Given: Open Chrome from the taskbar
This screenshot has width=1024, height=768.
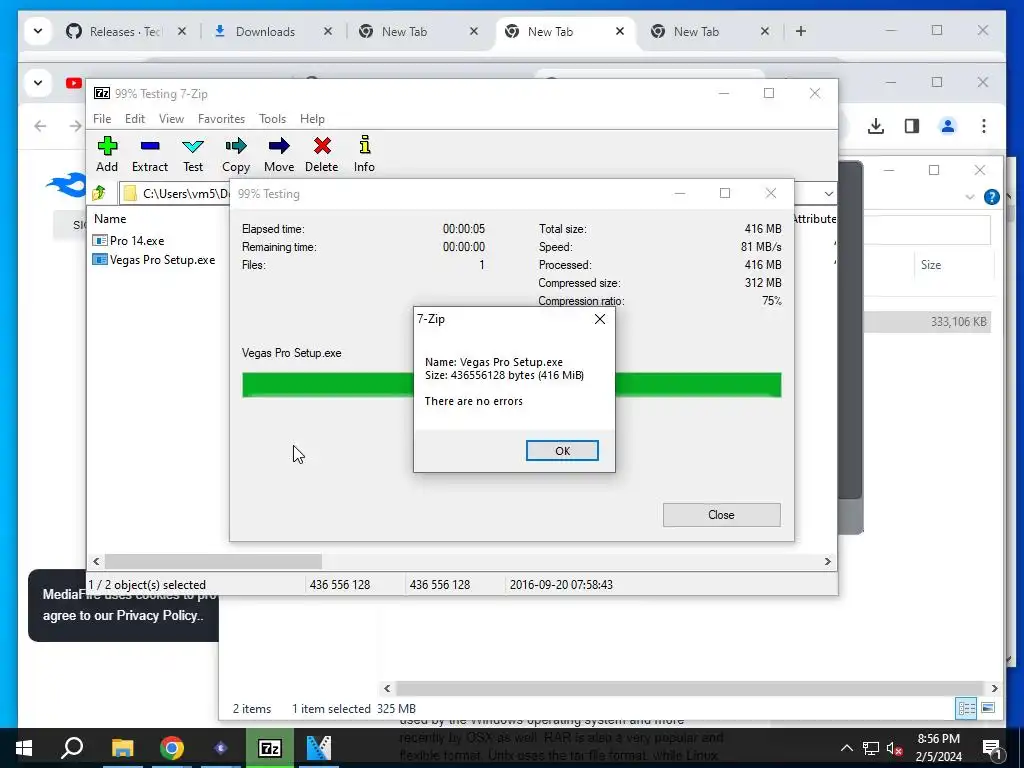Looking at the screenshot, I should (x=172, y=748).
